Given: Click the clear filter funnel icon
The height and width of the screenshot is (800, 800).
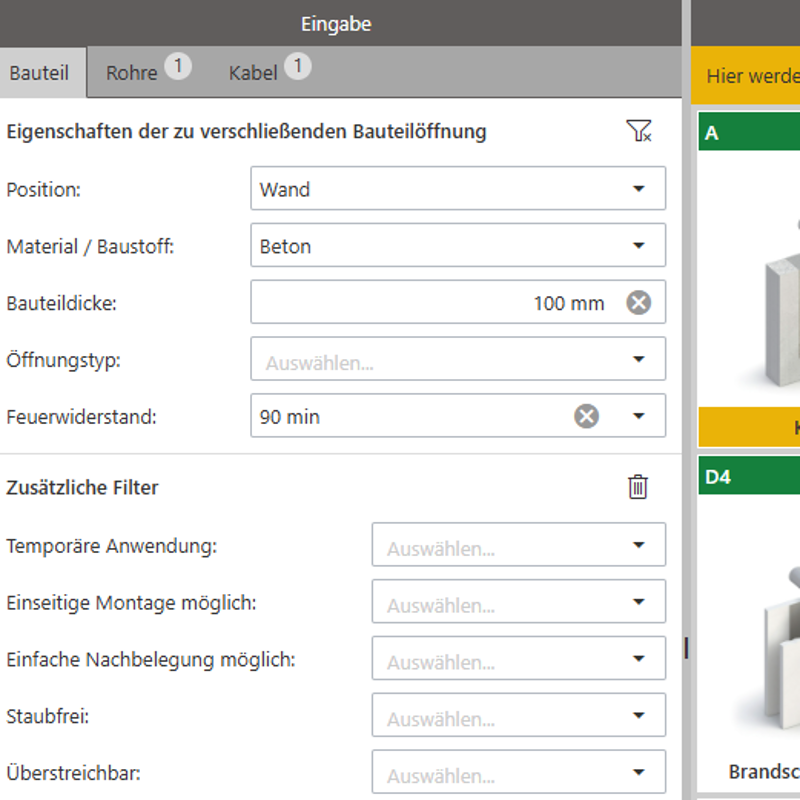Looking at the screenshot, I should [638, 131].
